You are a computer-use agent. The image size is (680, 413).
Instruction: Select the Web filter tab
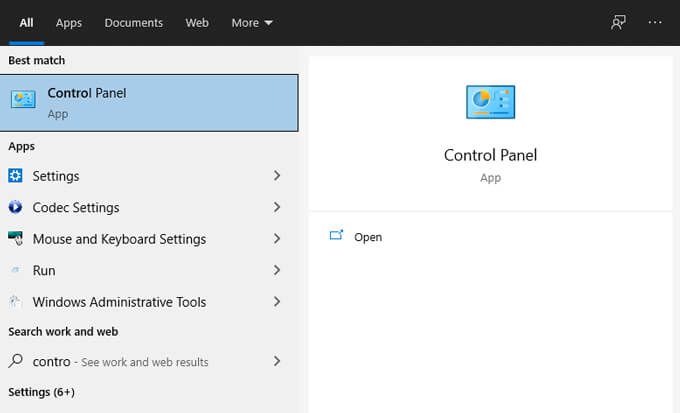point(197,23)
